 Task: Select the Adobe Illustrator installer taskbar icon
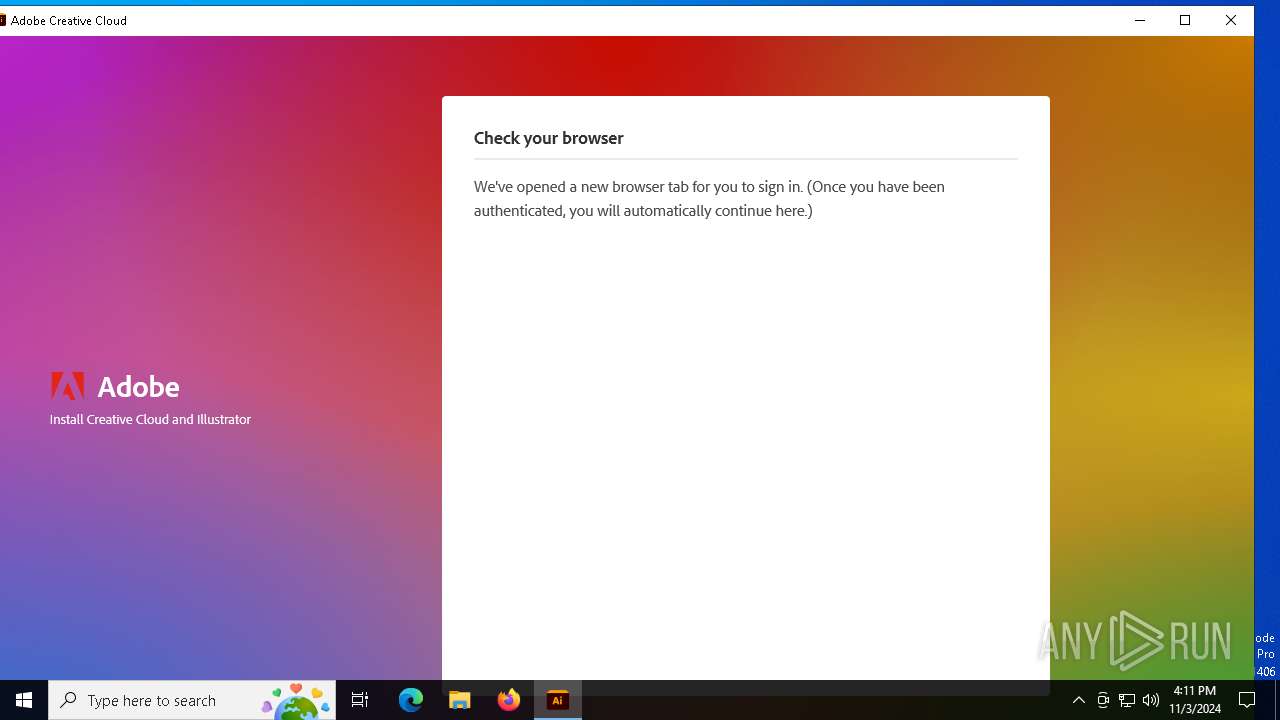tap(558, 700)
